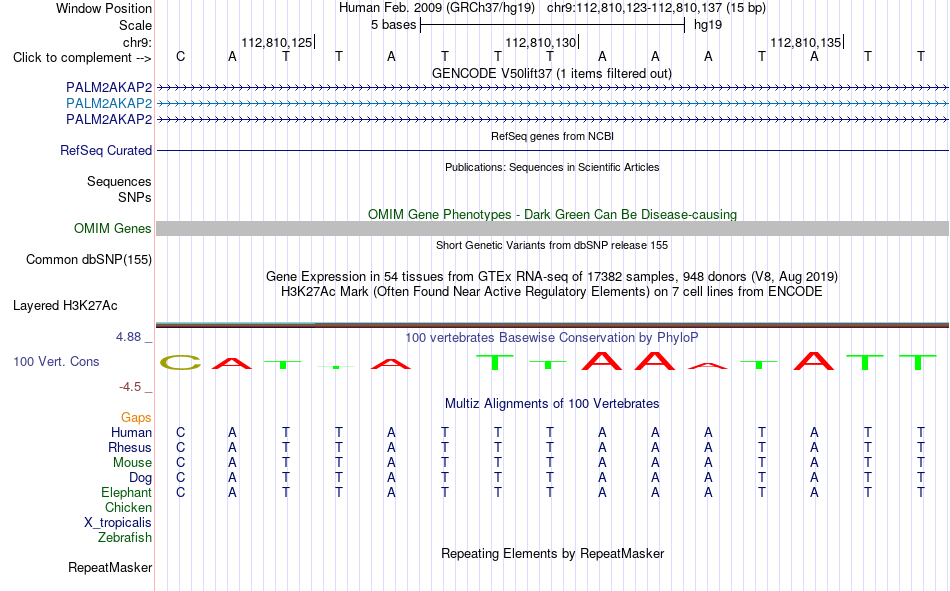Click the 112,810,125 ruler position marker
The width and height of the screenshot is (950, 591).
pos(277,42)
